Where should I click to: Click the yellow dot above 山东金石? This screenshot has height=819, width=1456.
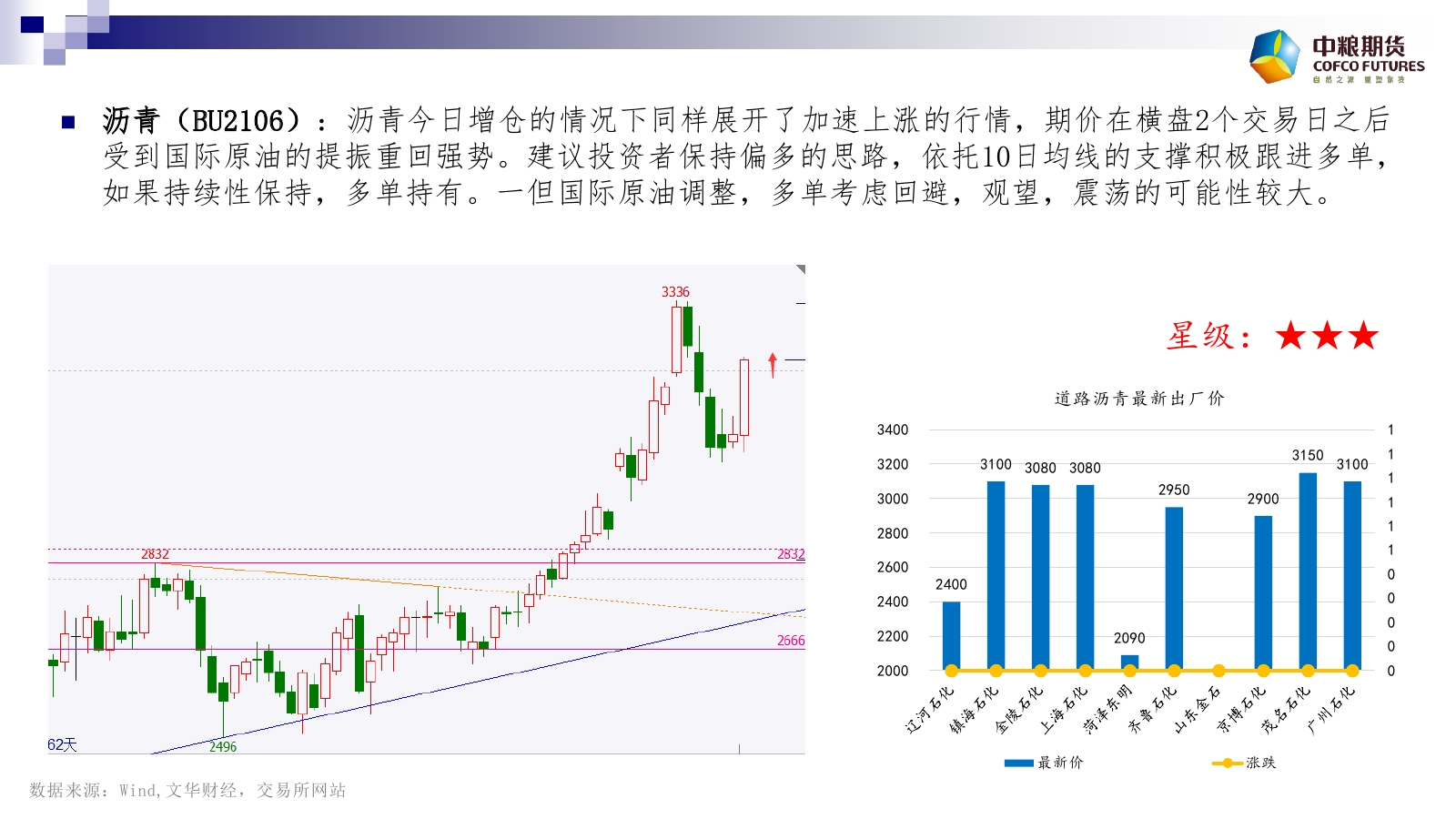(1218, 671)
